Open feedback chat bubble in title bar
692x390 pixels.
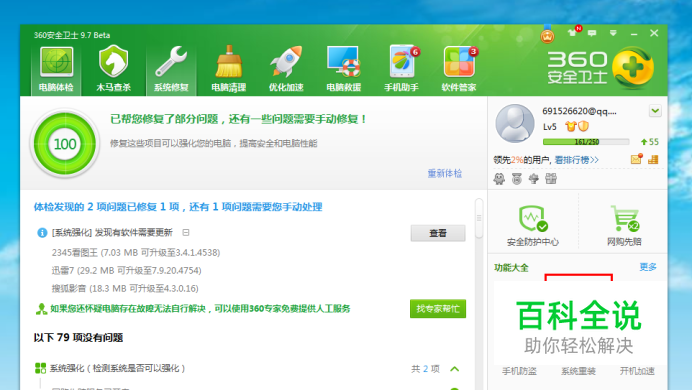click(x=592, y=33)
